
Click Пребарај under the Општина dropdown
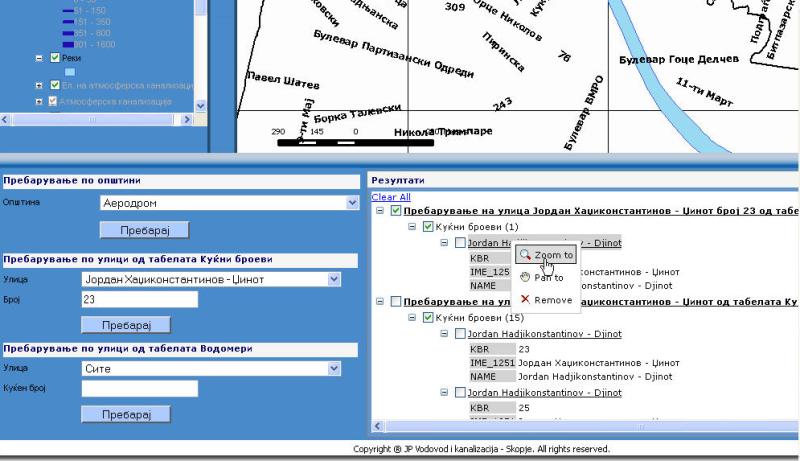[144, 230]
